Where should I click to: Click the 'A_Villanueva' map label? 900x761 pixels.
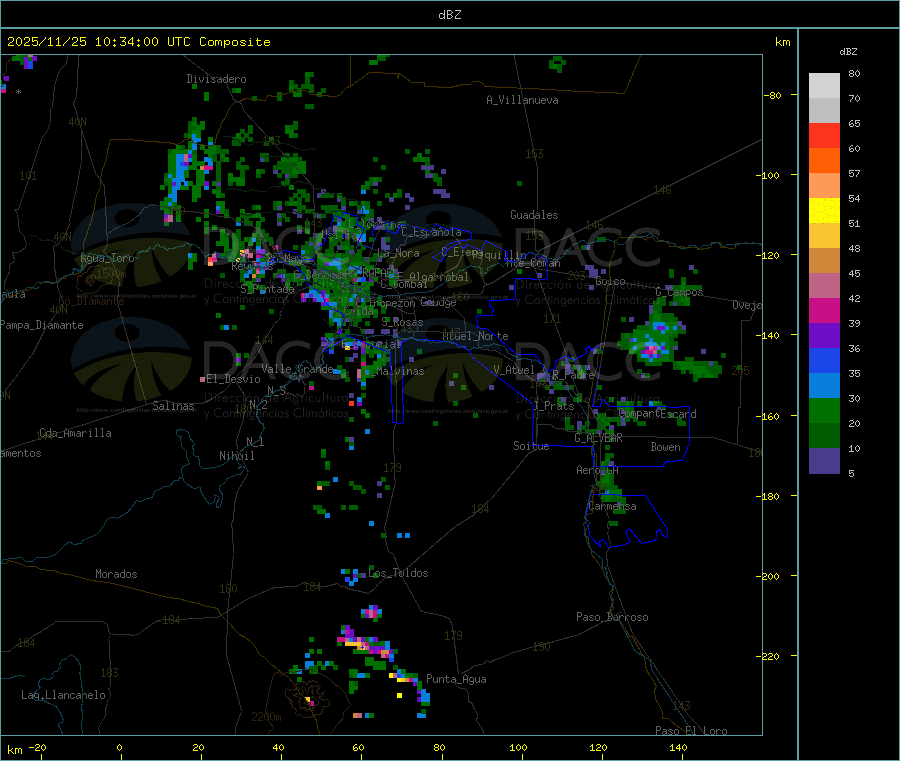[522, 100]
